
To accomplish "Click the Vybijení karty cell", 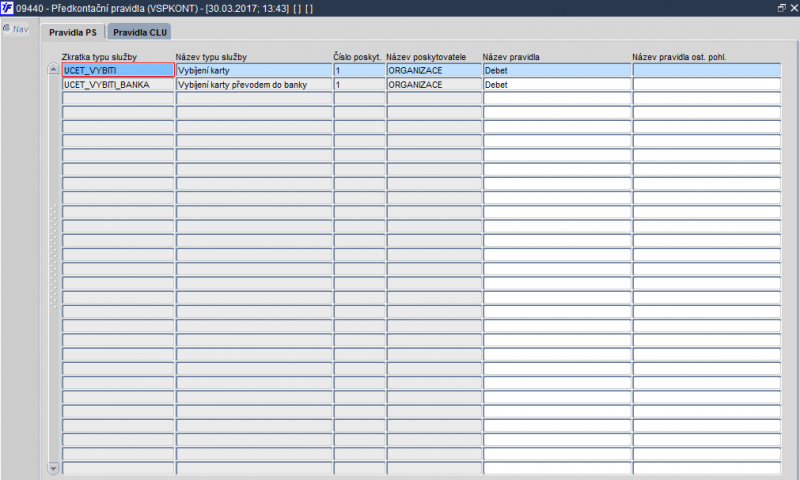I will coord(254,70).
